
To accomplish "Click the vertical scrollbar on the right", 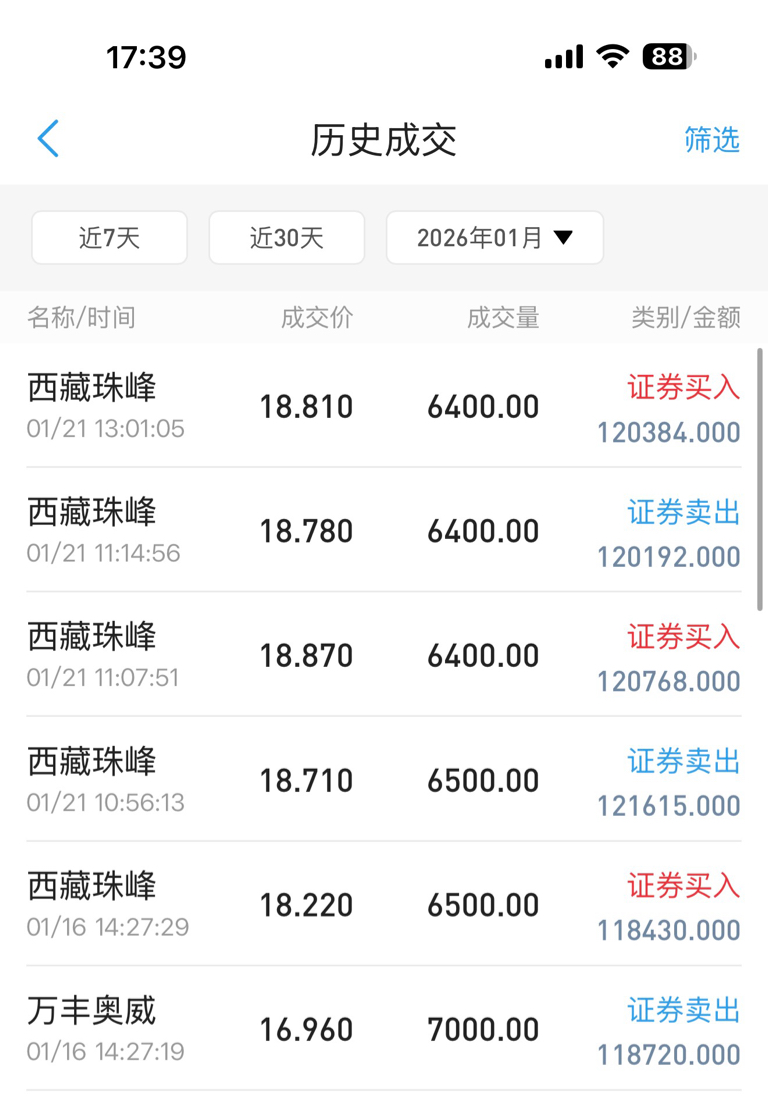I will [760, 480].
